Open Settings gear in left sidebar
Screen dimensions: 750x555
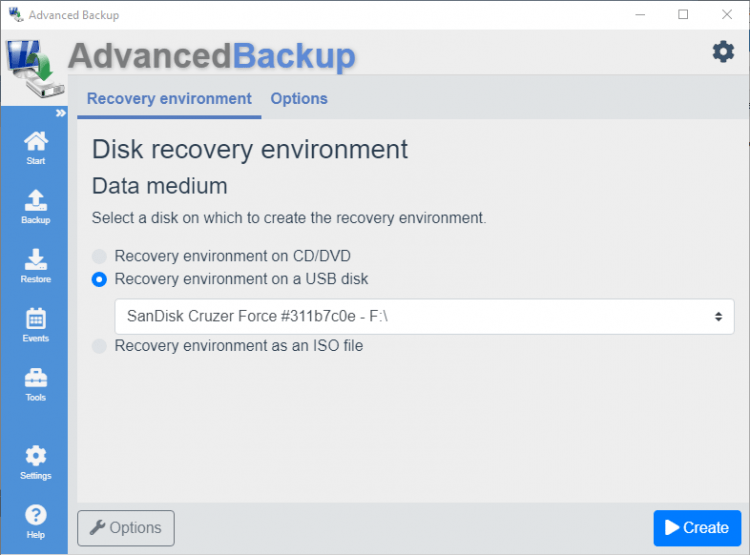(x=35, y=461)
